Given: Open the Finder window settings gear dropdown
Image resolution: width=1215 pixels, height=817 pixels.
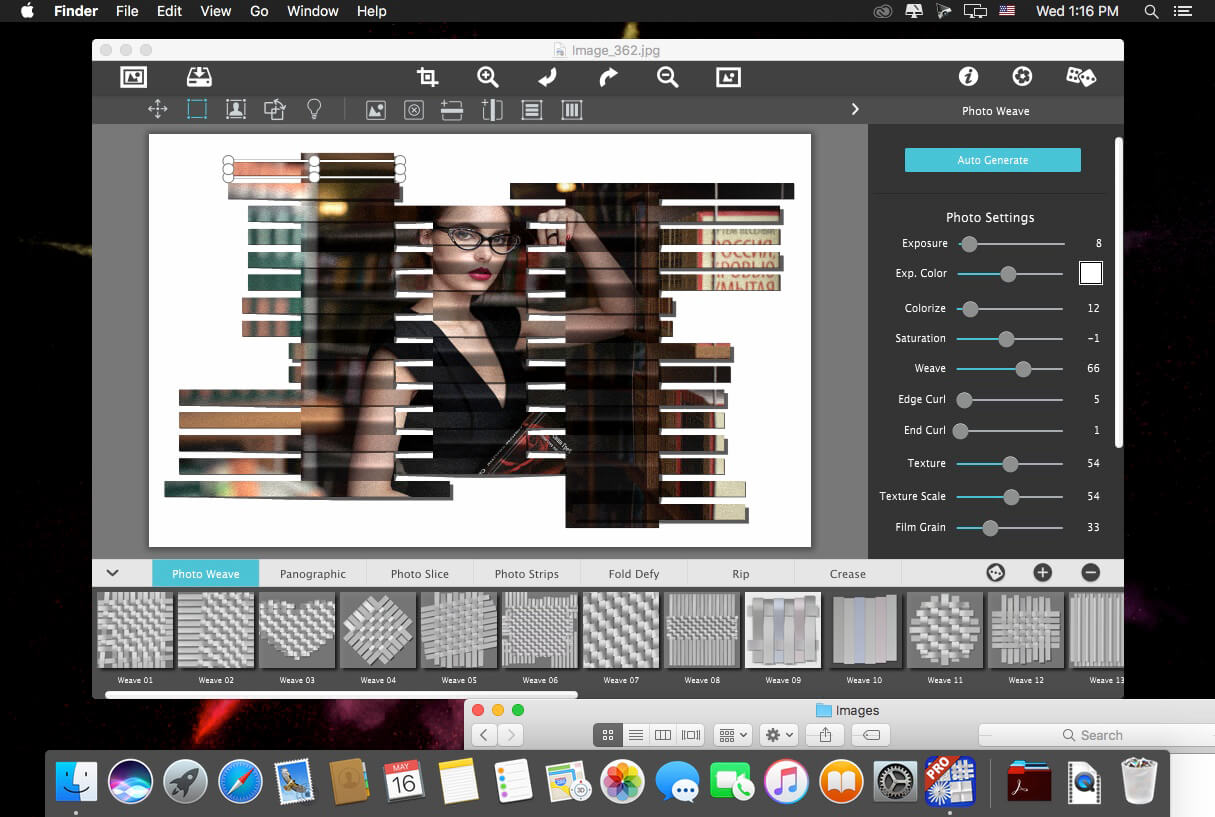Looking at the screenshot, I should coord(778,735).
